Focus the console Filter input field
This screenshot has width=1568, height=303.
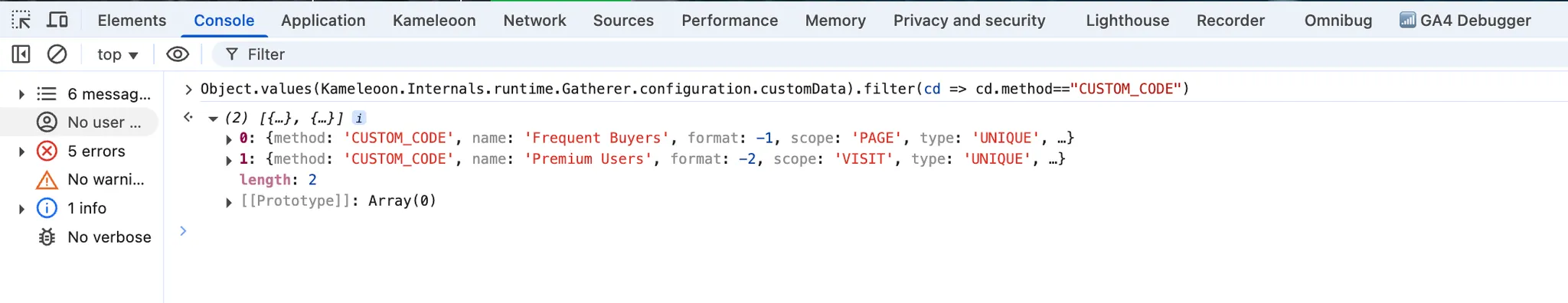pyautogui.click(x=888, y=54)
